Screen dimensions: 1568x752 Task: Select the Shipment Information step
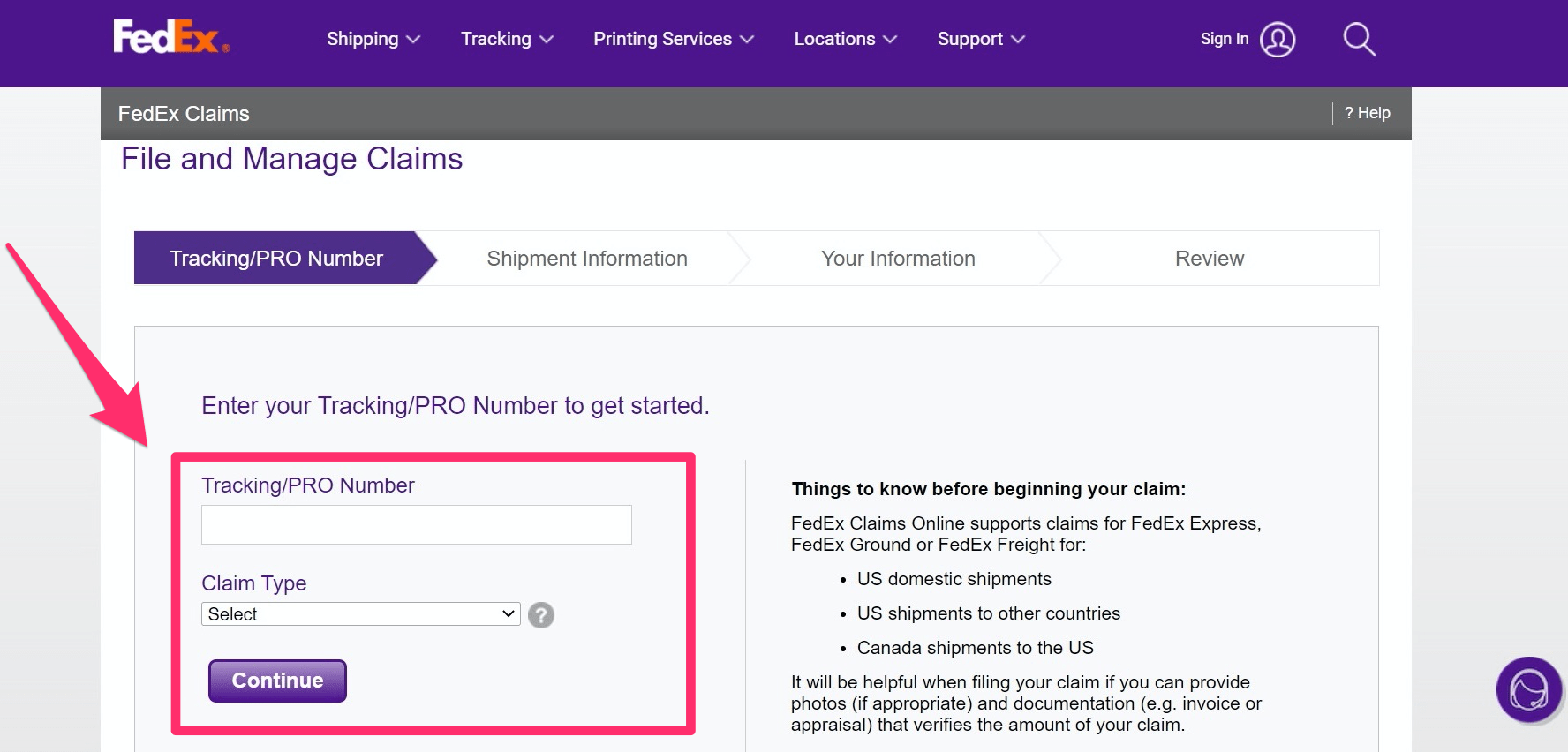[587, 259]
